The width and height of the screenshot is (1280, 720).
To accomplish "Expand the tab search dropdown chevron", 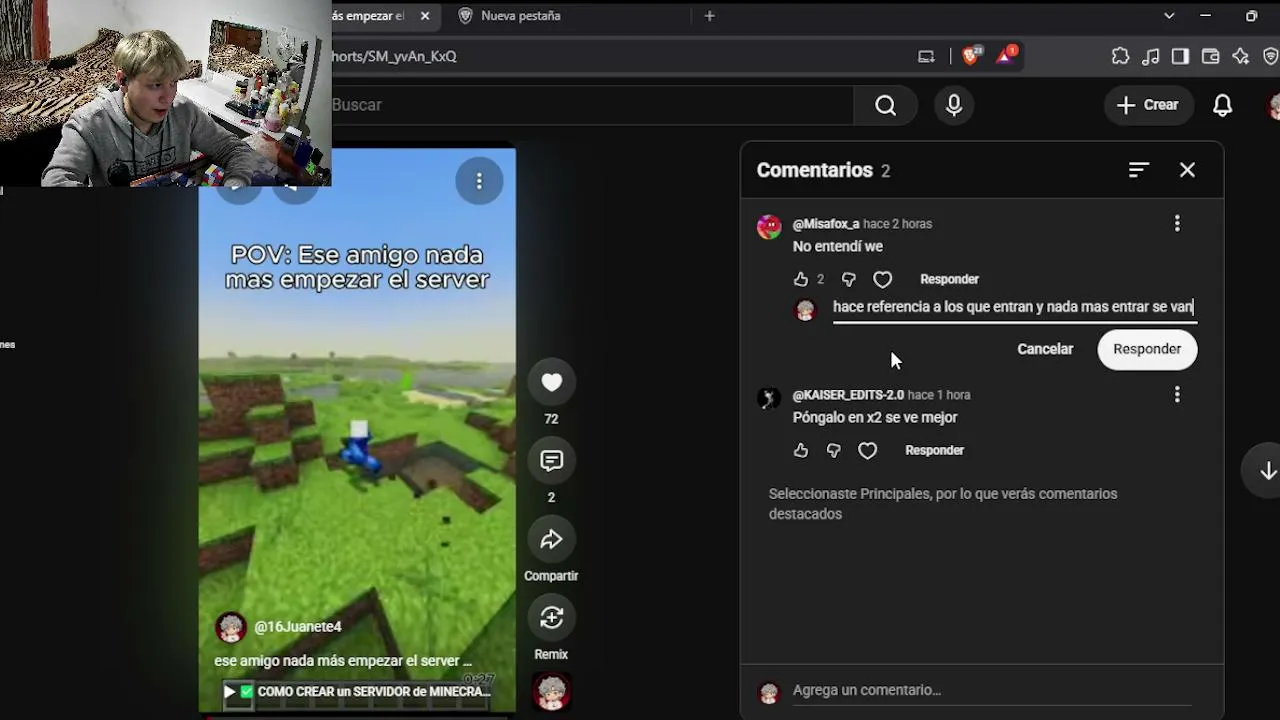I will coord(1169,16).
